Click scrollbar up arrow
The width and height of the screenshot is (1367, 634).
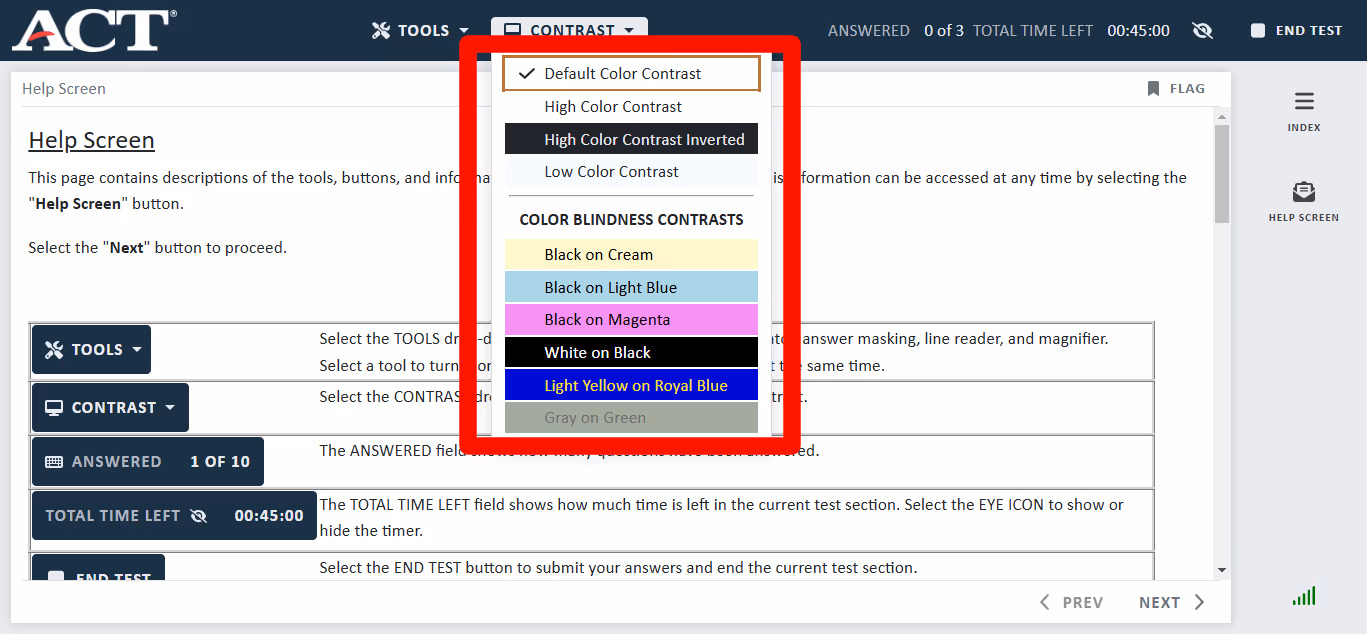point(1222,117)
